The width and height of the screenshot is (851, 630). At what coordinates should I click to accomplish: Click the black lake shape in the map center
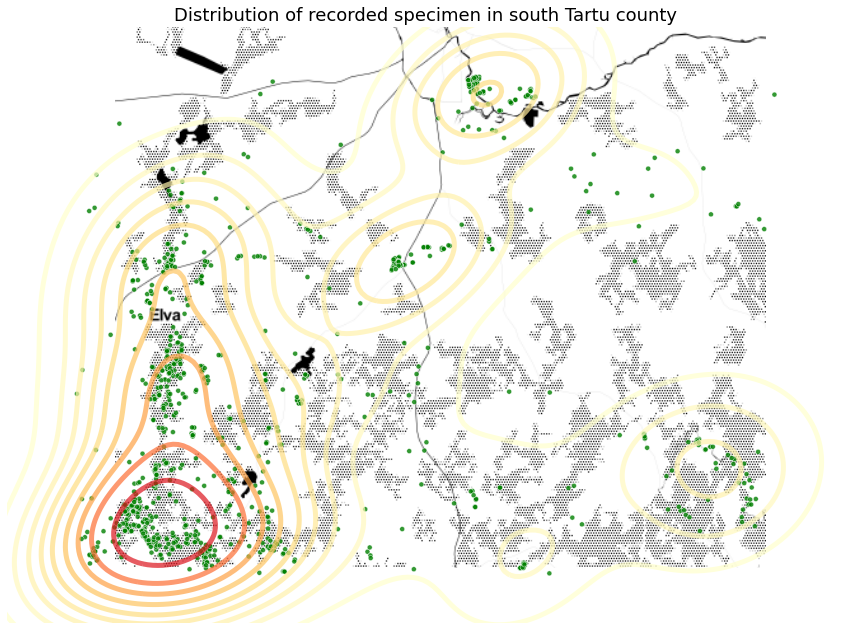(303, 362)
